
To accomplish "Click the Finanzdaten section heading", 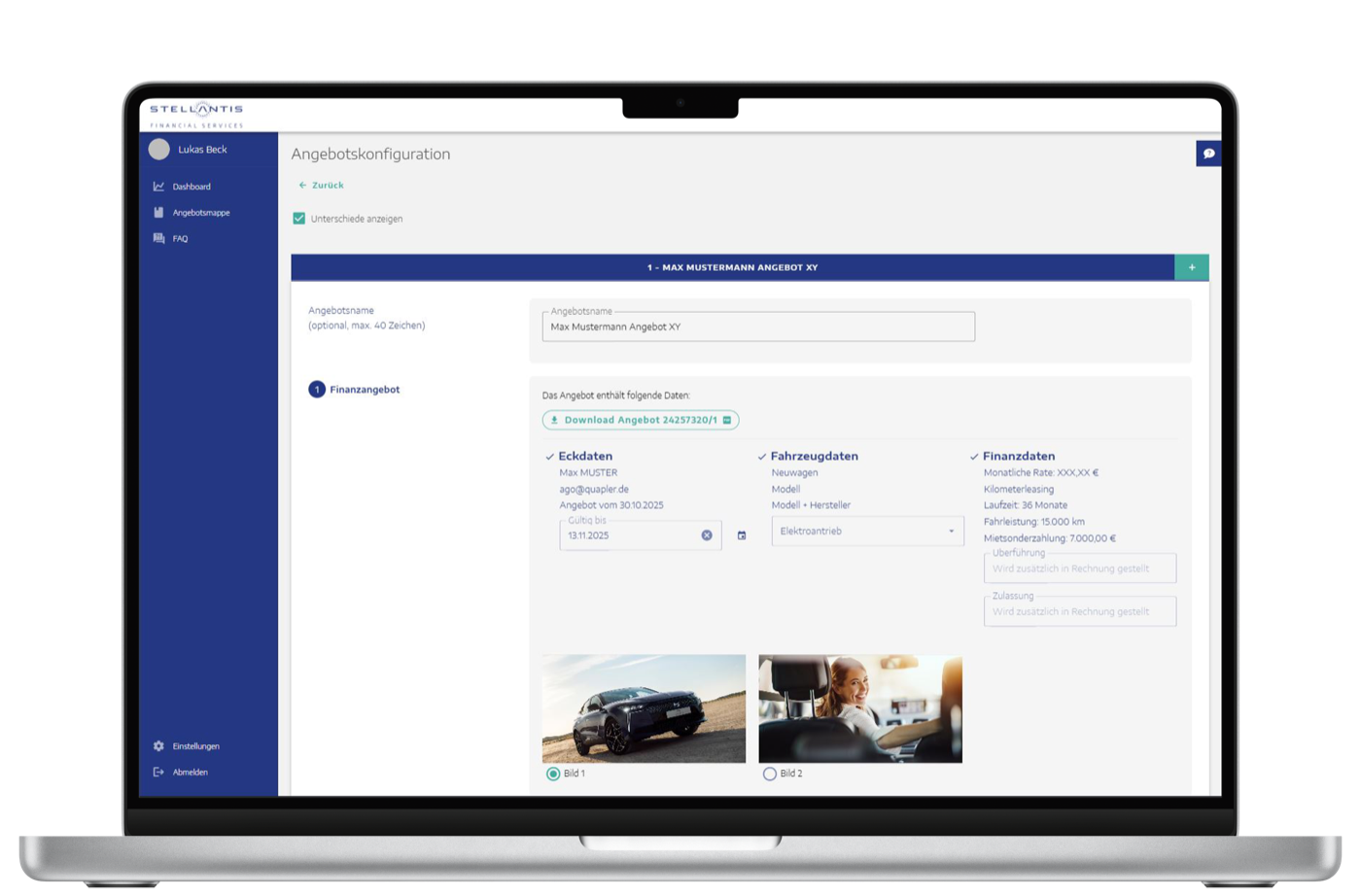I will pyautogui.click(x=1019, y=456).
